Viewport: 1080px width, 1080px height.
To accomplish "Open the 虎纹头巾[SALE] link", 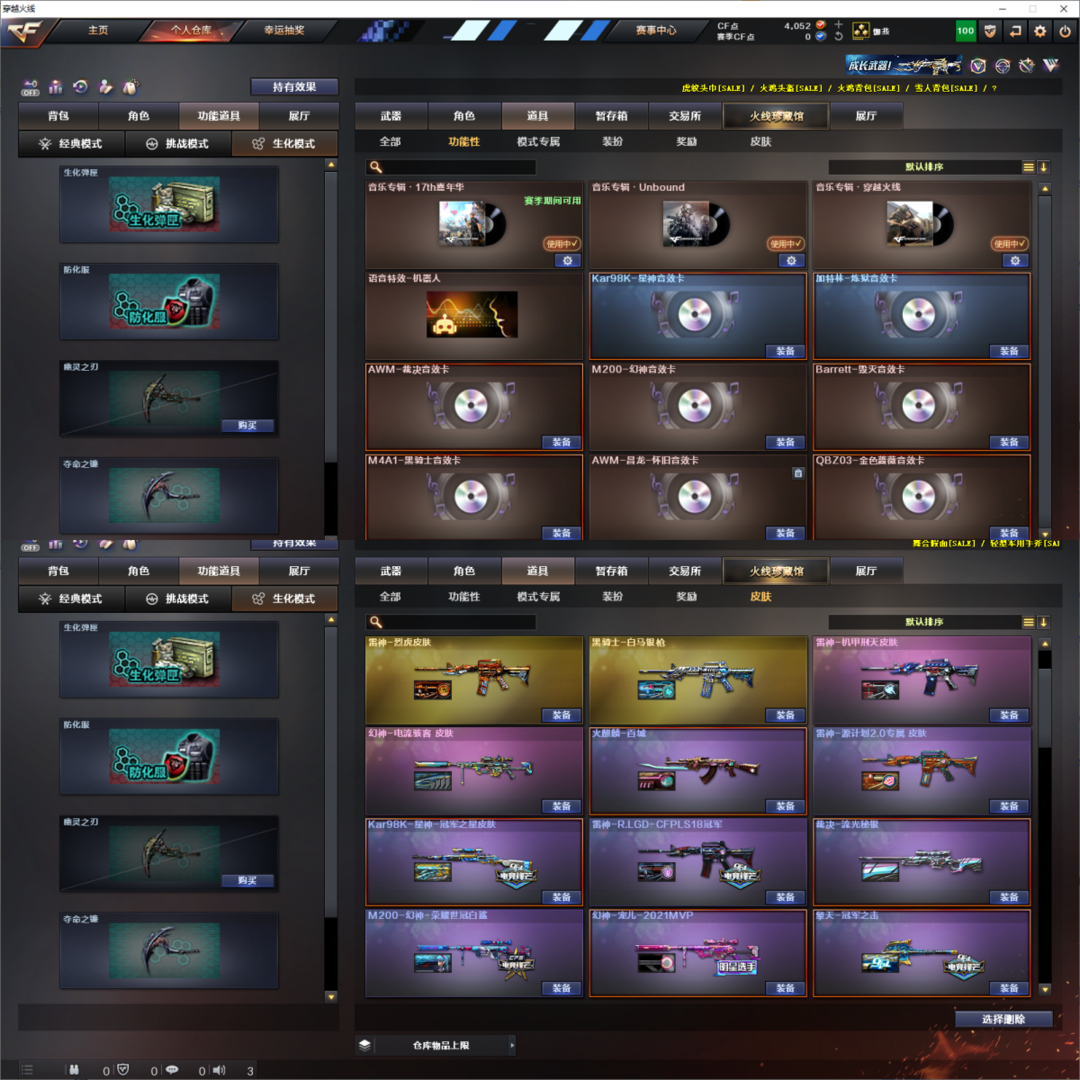I will pyautogui.click(x=713, y=88).
